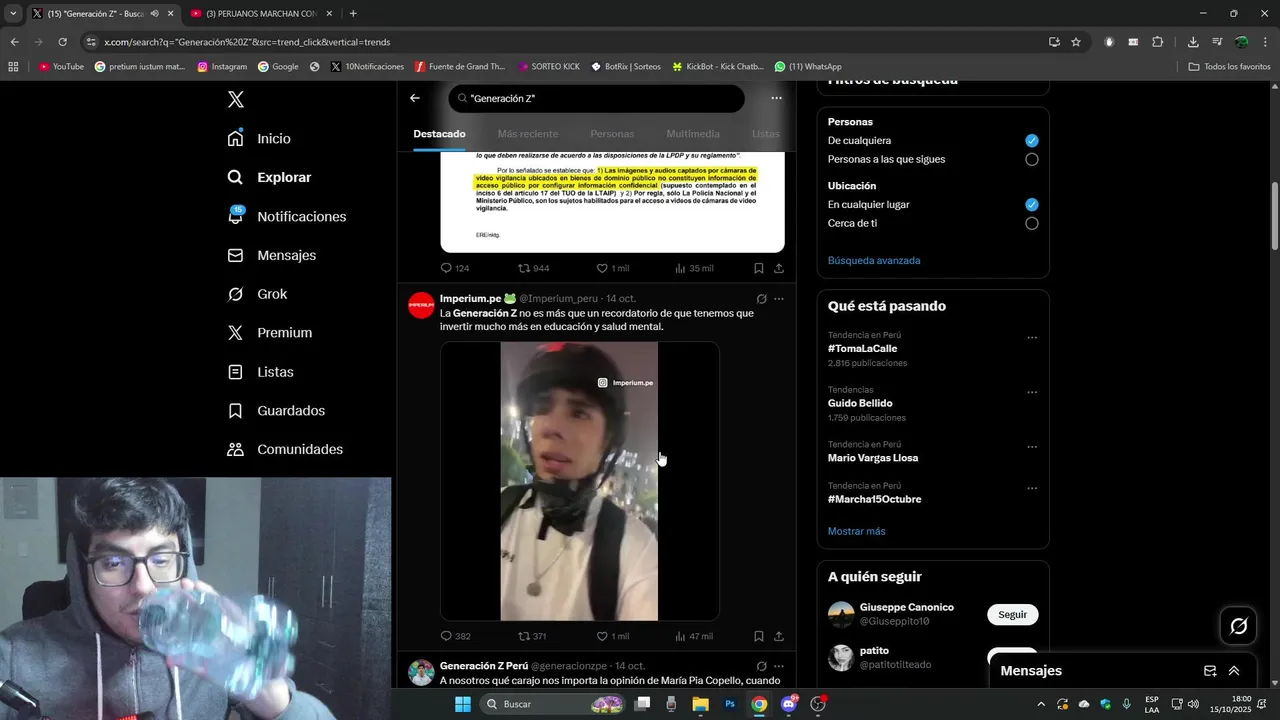
Task: Like the document post with 1 mil likes
Action: tap(612, 268)
